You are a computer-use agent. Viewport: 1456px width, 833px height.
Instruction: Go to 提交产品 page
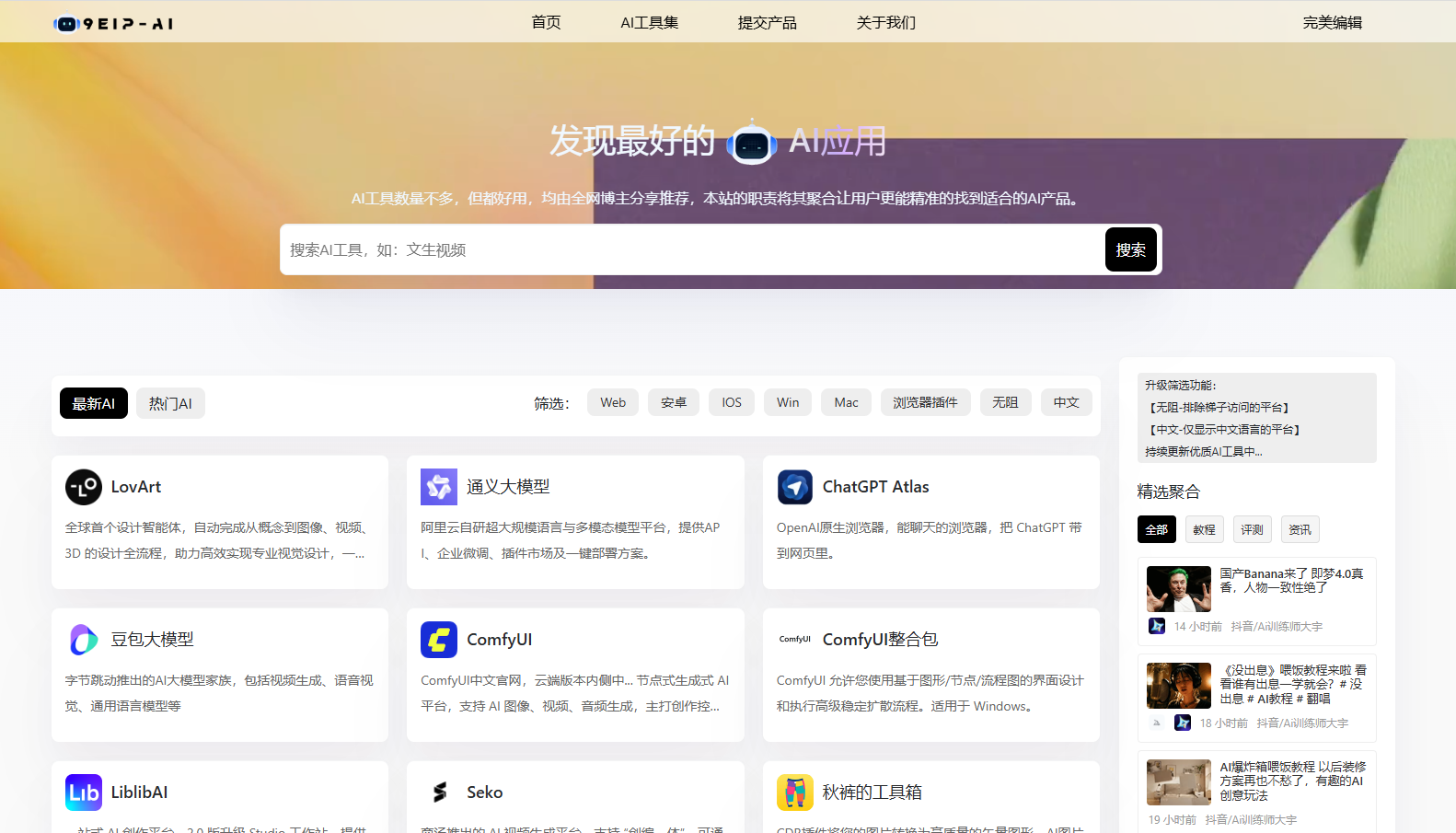click(x=767, y=22)
